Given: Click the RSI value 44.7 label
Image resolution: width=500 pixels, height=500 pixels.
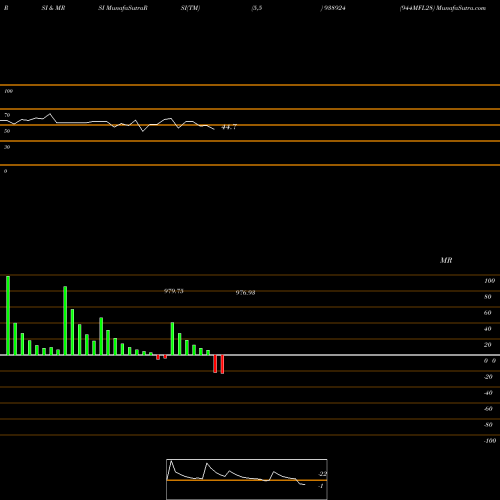Looking at the screenshot, I should click(229, 127).
